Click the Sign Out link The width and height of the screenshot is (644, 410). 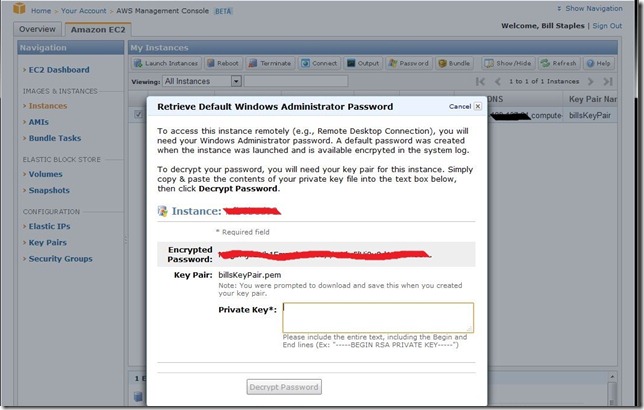(x=607, y=25)
